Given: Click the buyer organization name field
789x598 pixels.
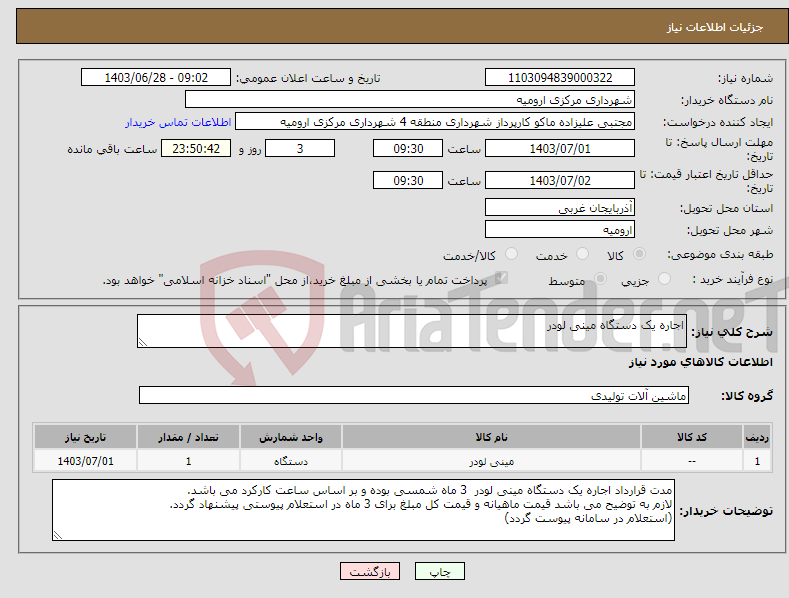Looking at the screenshot, I should pos(410,99).
